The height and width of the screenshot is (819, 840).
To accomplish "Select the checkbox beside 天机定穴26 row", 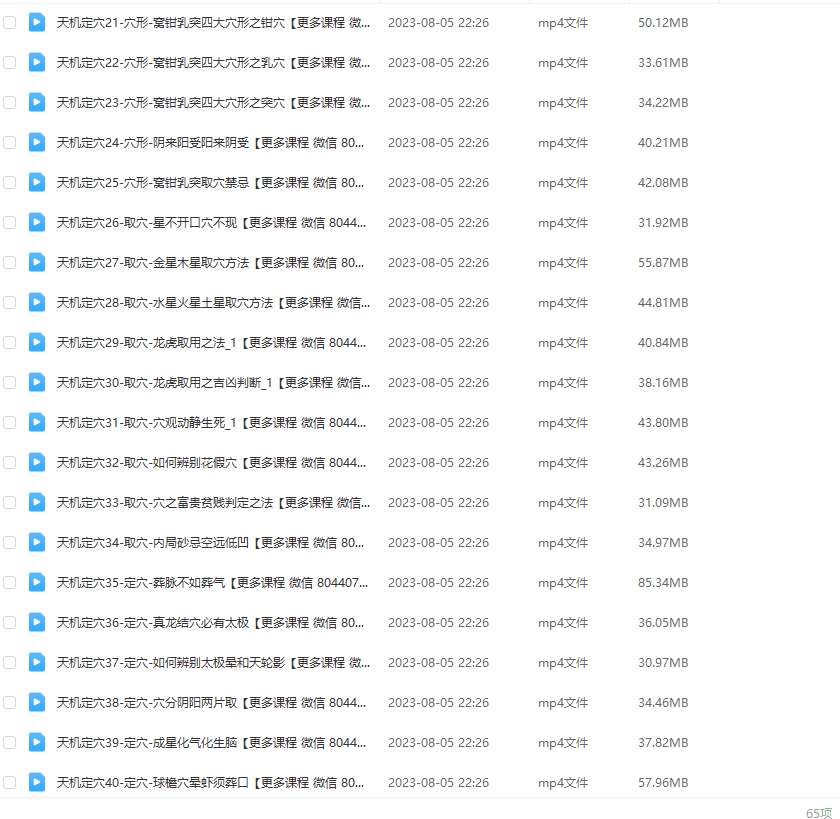I will coord(10,222).
